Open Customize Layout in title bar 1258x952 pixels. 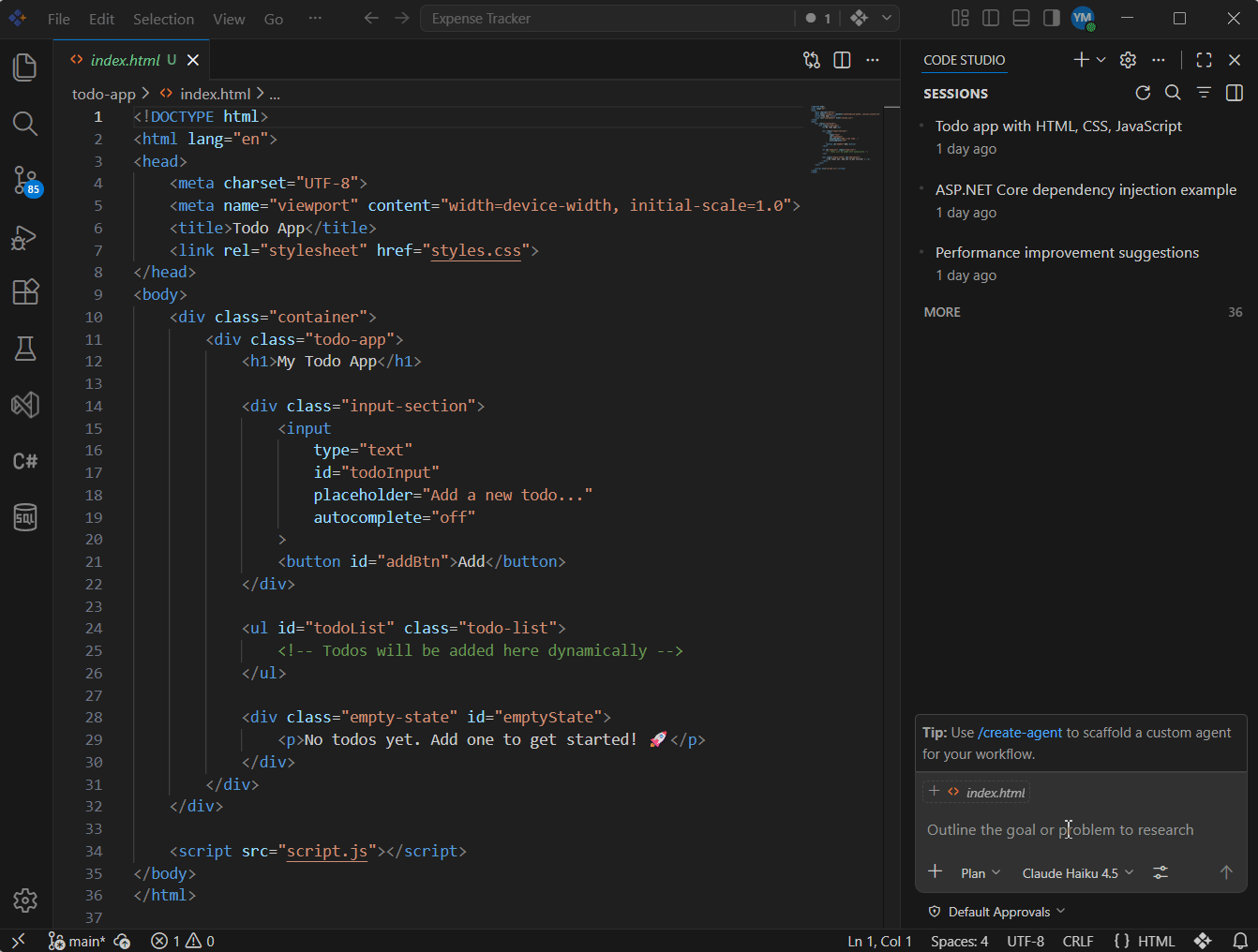(x=960, y=18)
